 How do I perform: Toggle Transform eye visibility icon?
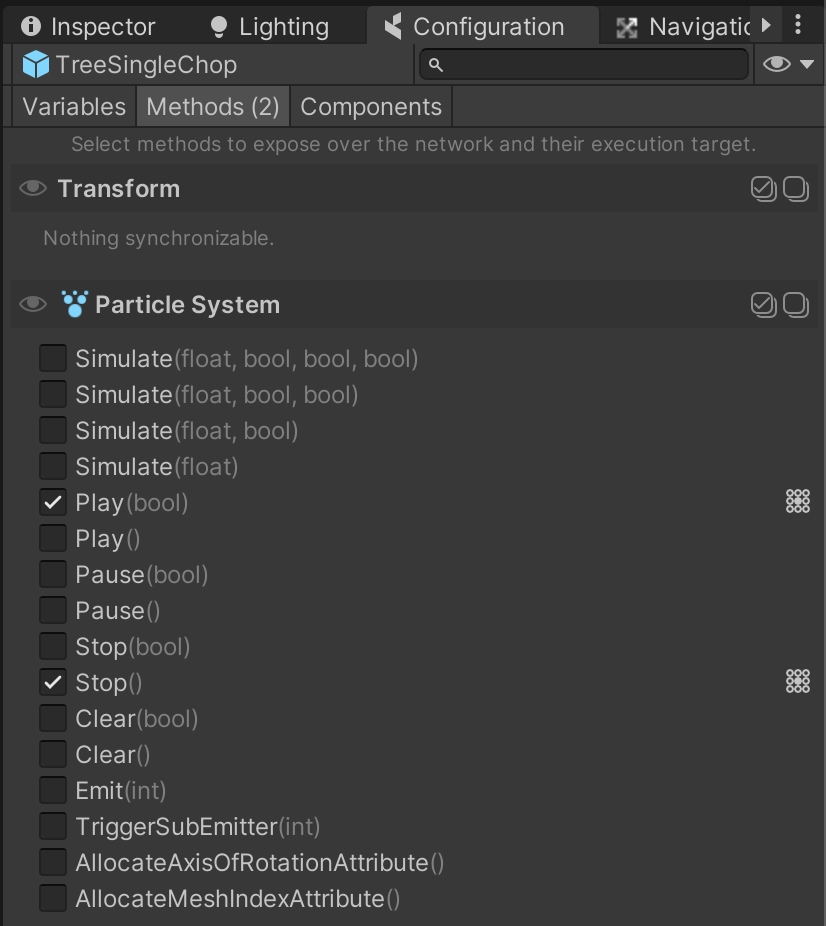click(33, 188)
